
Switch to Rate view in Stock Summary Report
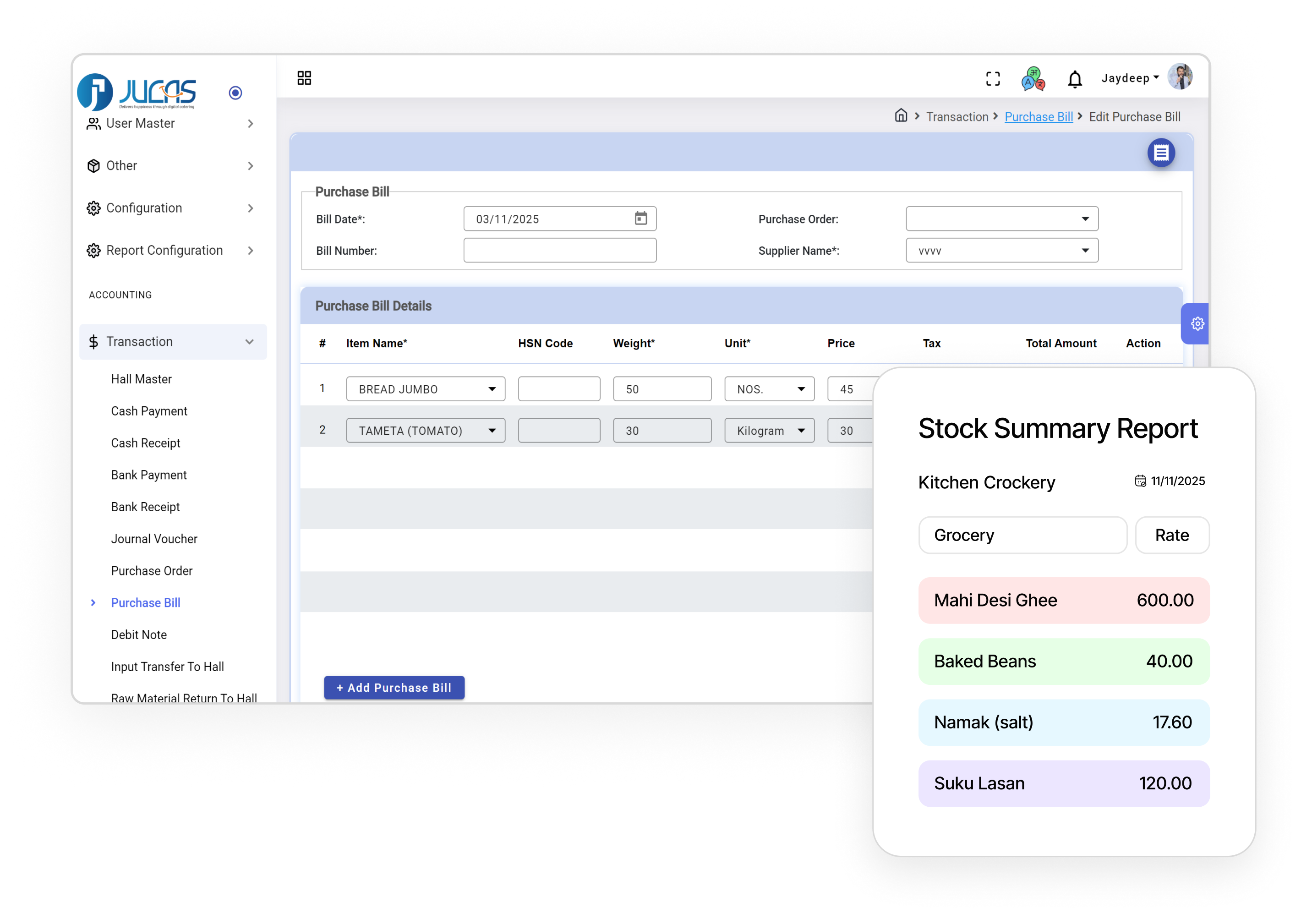pyautogui.click(x=1172, y=535)
